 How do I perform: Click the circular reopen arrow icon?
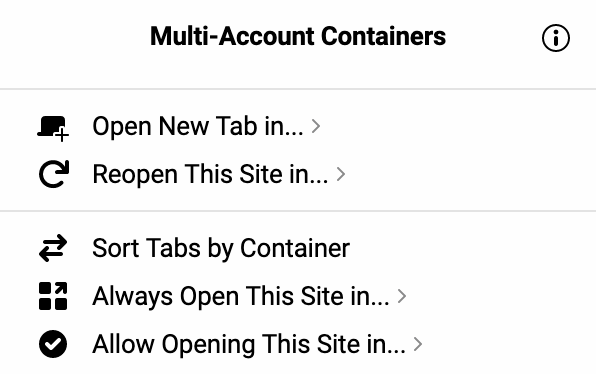(x=54, y=174)
